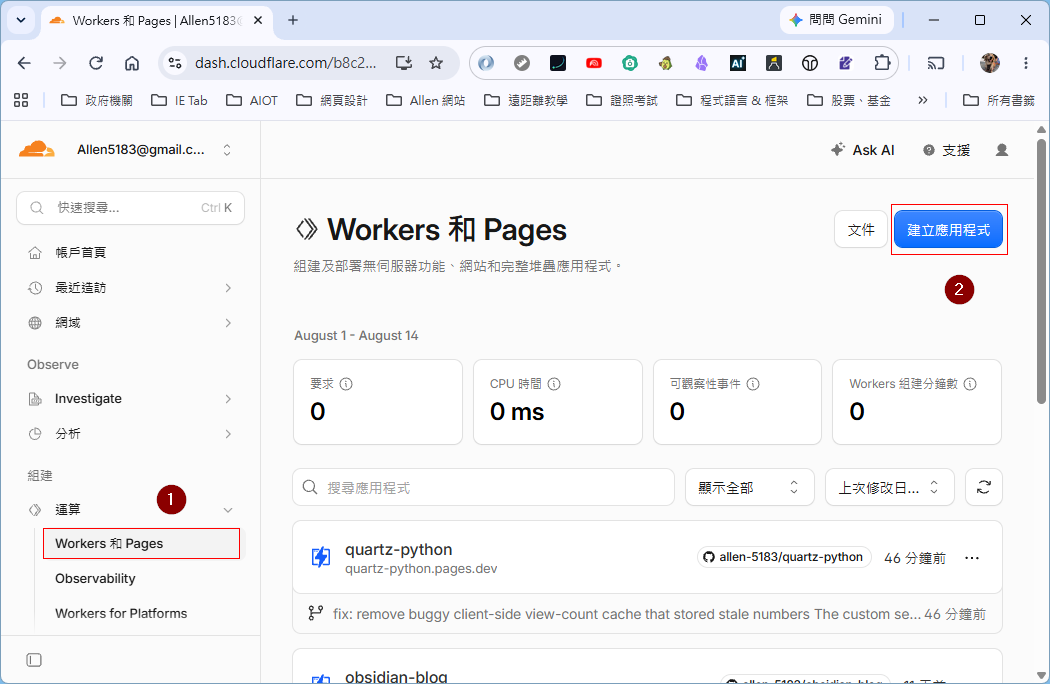The height and width of the screenshot is (684, 1050).
Task: Expand 分析 submenu
Action: pyautogui.click(x=228, y=434)
